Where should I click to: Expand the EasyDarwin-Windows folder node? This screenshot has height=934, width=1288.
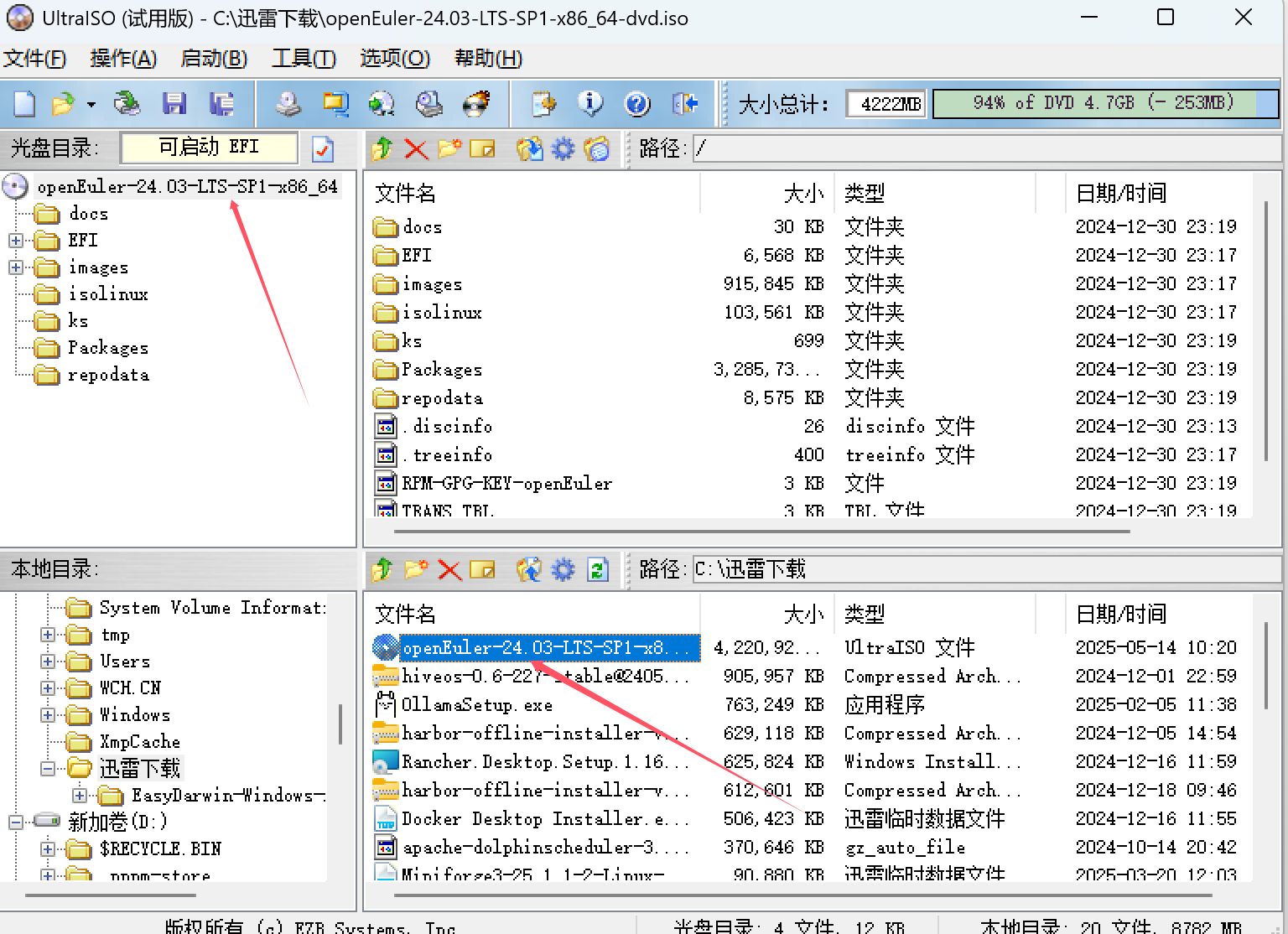click(x=80, y=796)
